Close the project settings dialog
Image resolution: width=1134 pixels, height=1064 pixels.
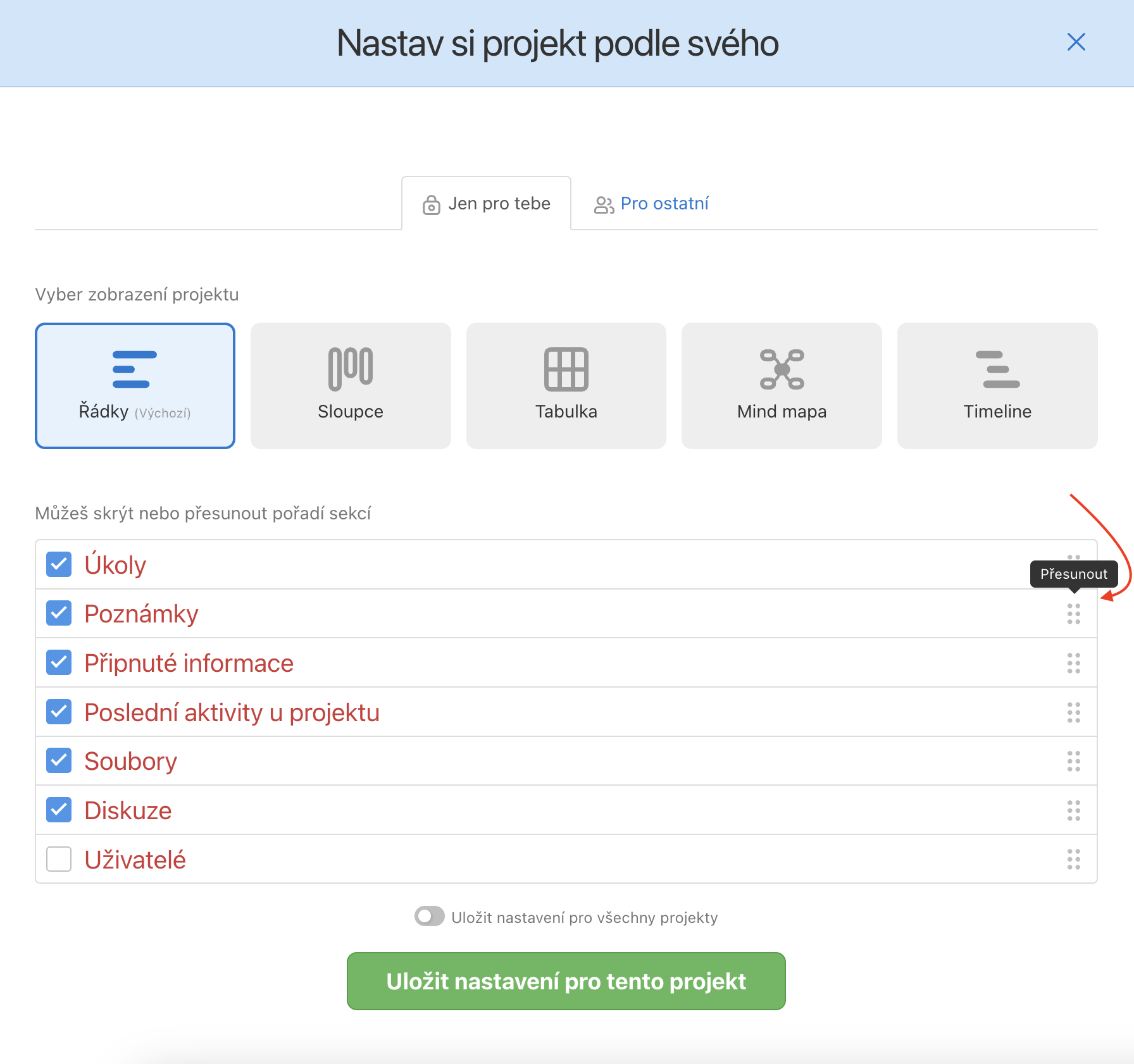pos(1076,42)
